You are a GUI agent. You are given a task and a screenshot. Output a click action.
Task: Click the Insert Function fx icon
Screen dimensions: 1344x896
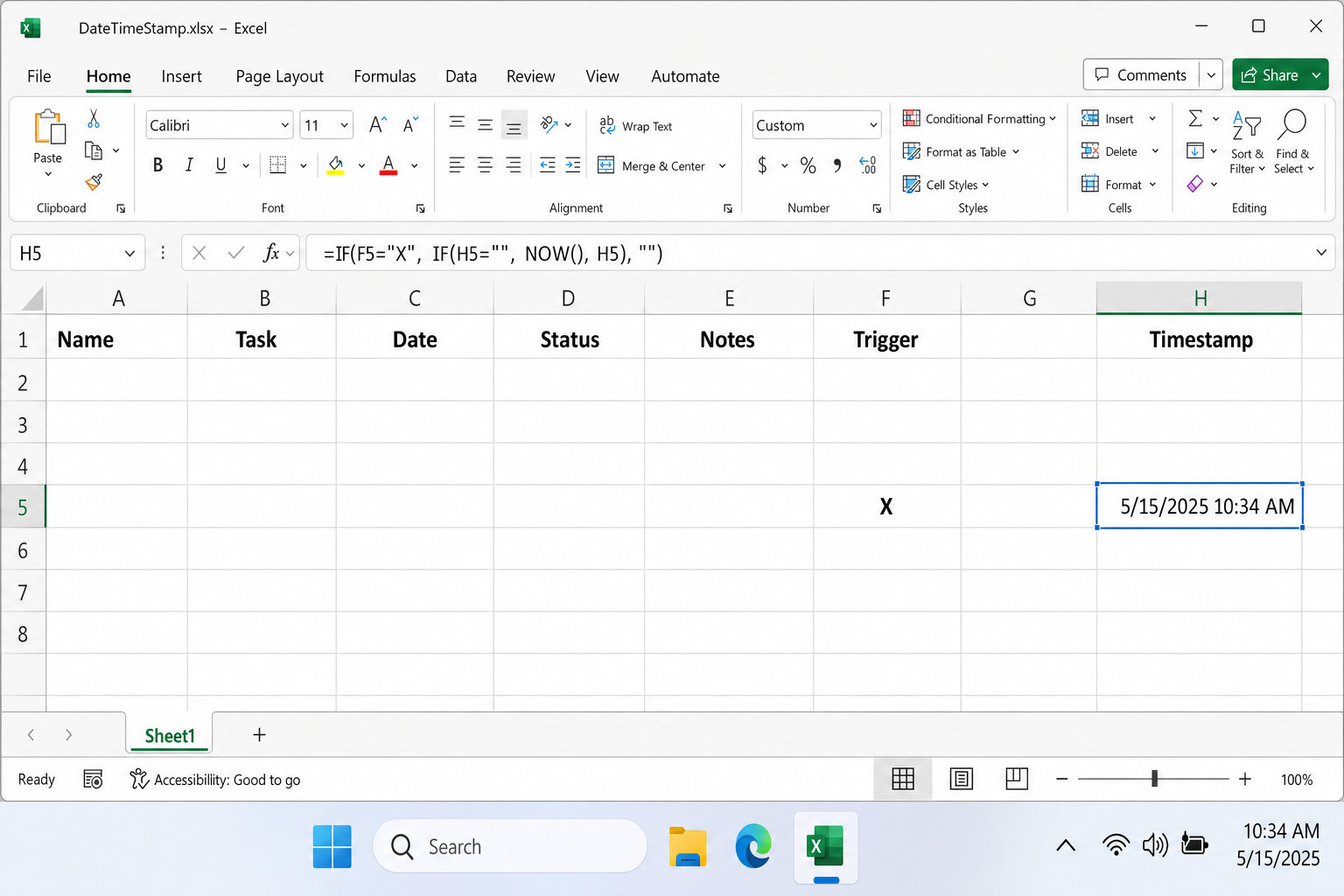point(271,253)
